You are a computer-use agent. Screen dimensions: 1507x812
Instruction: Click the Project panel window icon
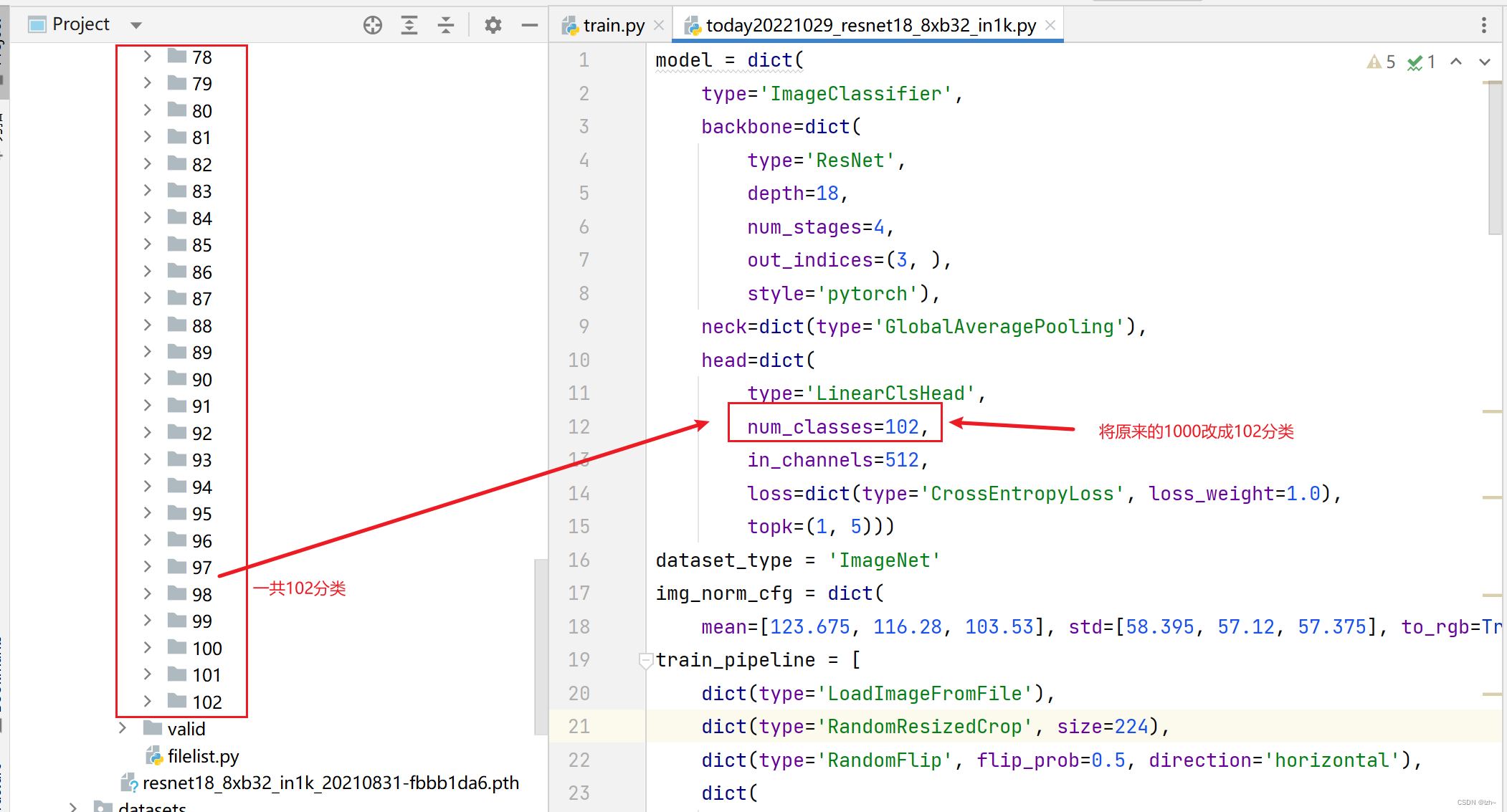37,25
